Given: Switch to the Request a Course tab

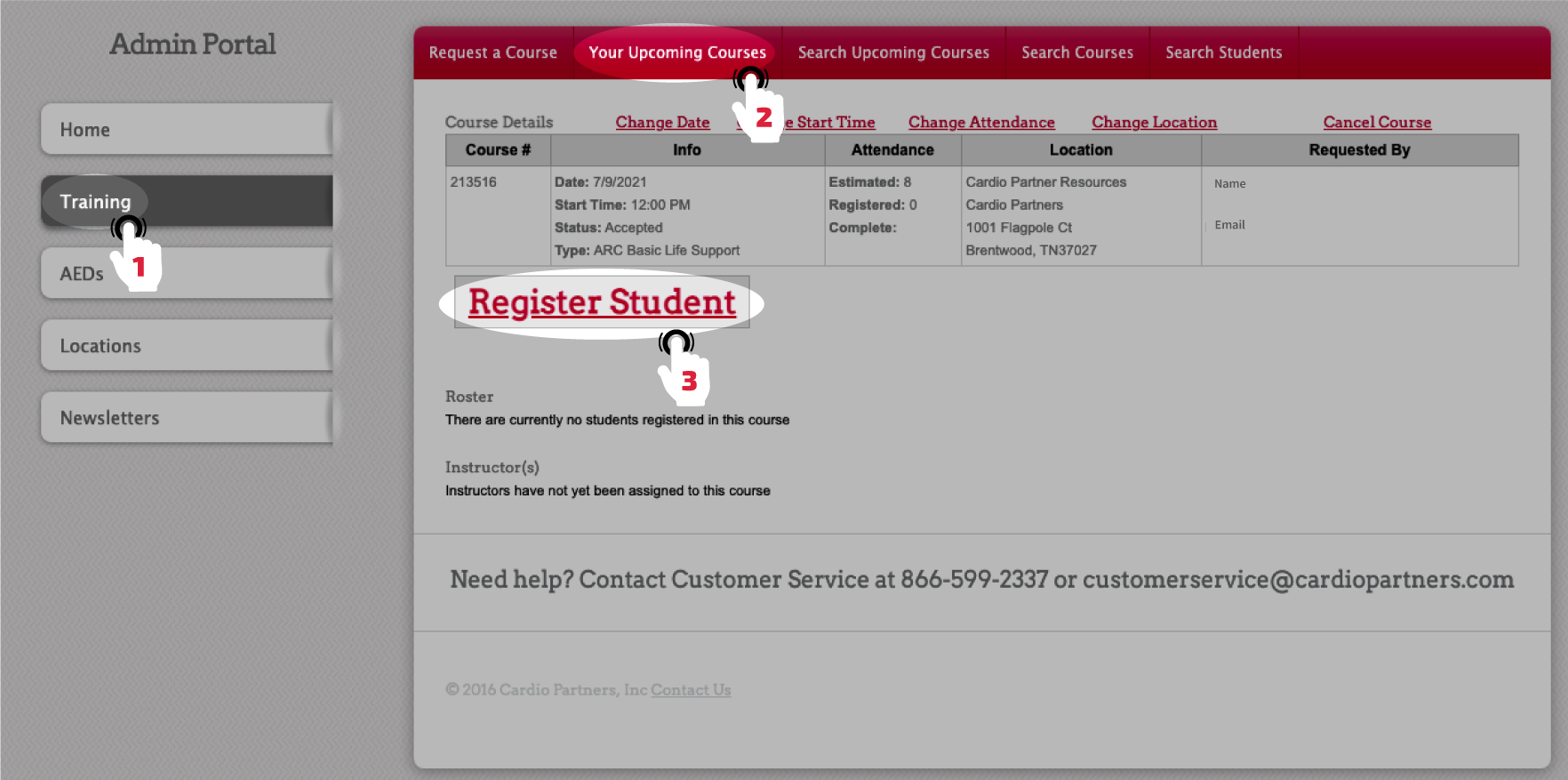Looking at the screenshot, I should pos(493,52).
